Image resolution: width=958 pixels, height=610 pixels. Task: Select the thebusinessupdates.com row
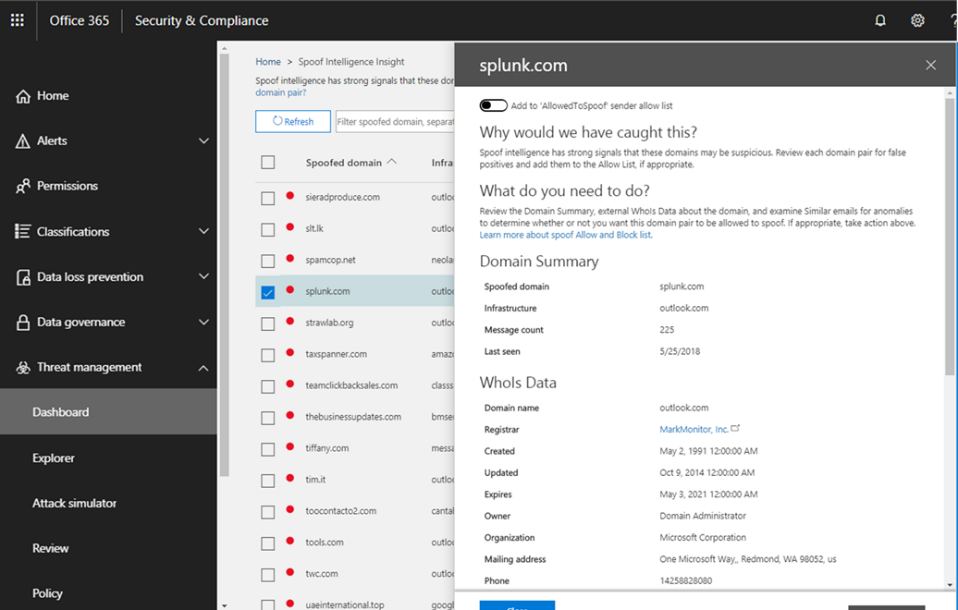click(x=353, y=417)
